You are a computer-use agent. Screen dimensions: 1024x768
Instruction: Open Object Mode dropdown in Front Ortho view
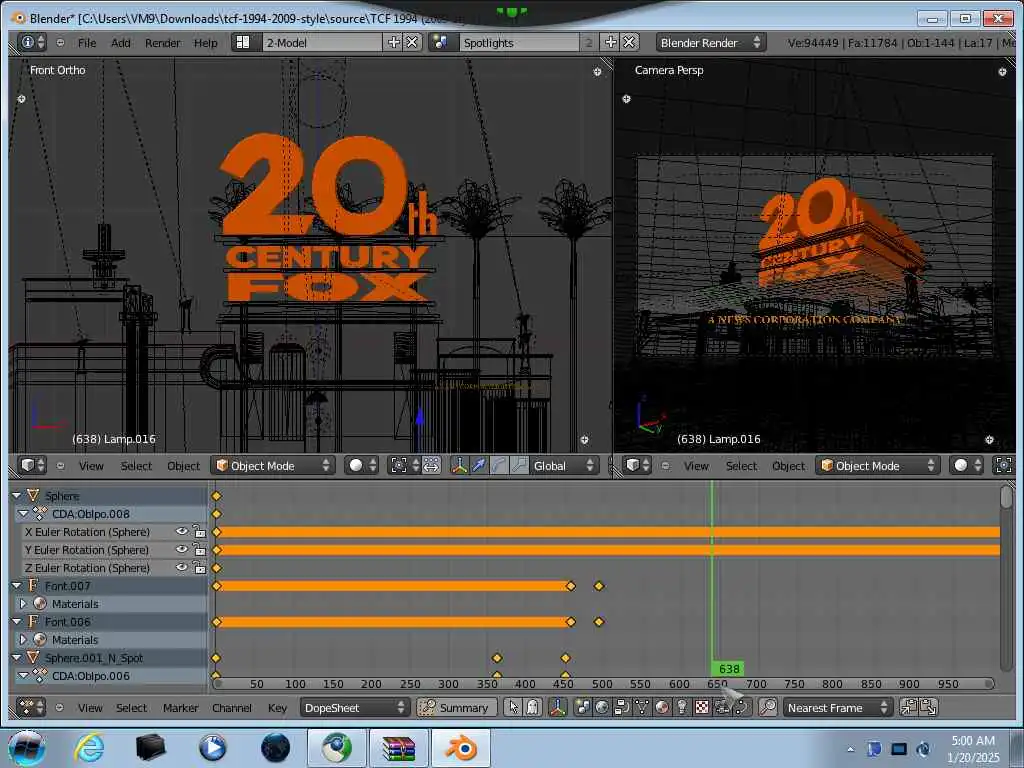pos(273,466)
